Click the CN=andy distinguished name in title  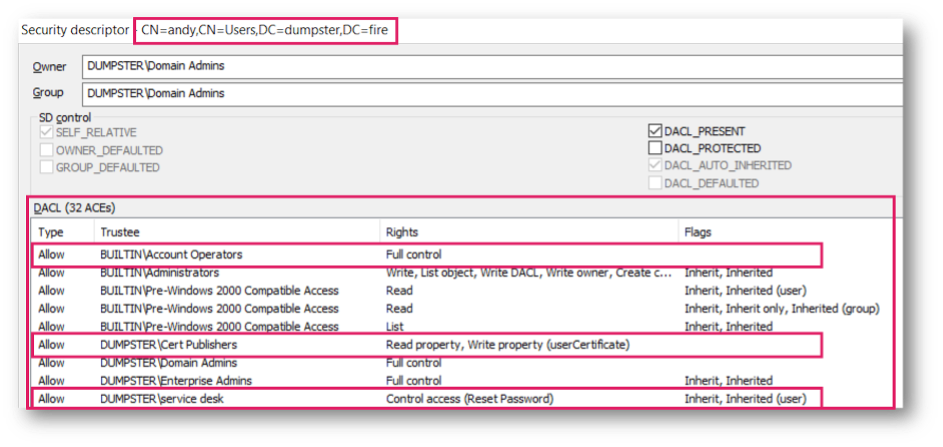[x=265, y=30]
